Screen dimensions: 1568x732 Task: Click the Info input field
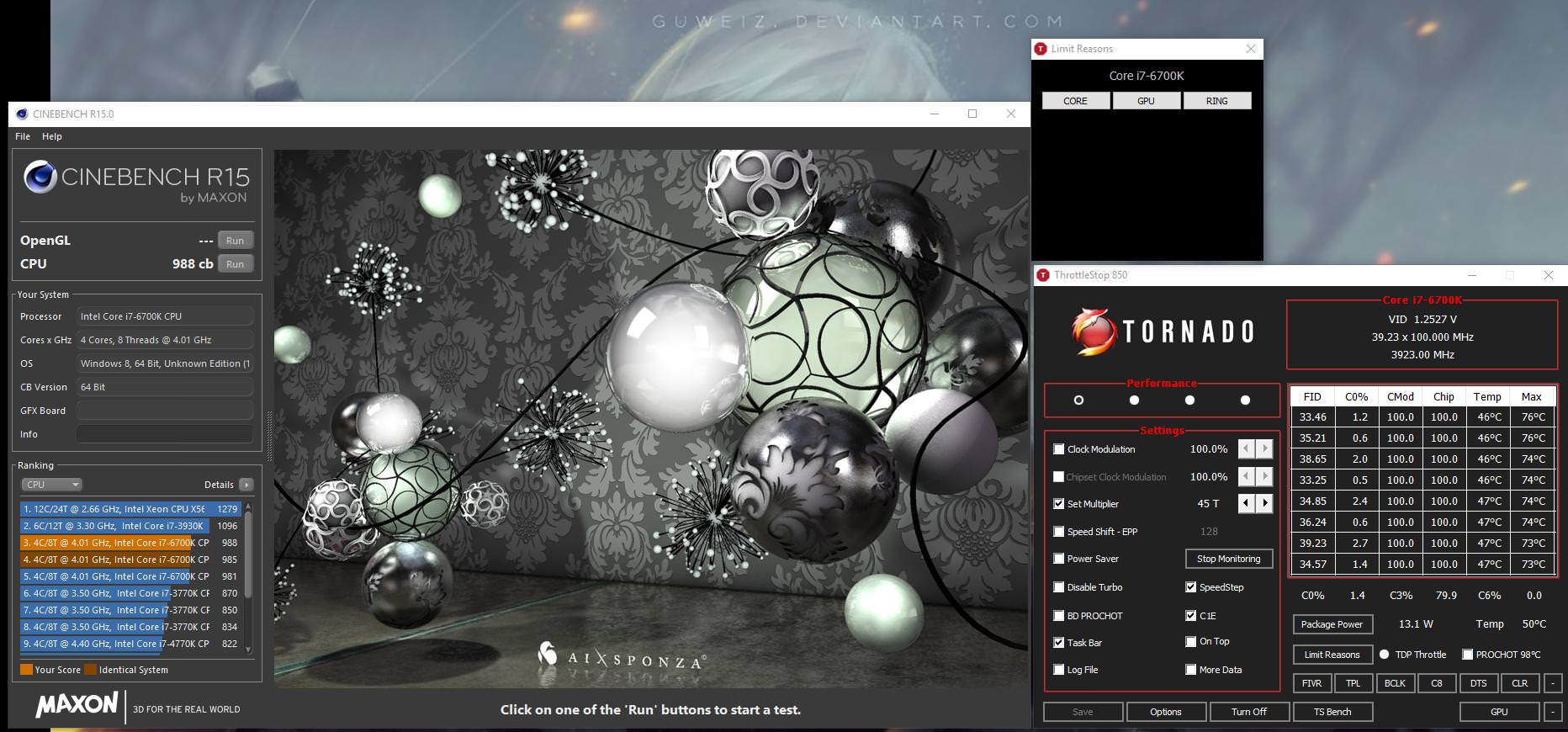point(165,434)
